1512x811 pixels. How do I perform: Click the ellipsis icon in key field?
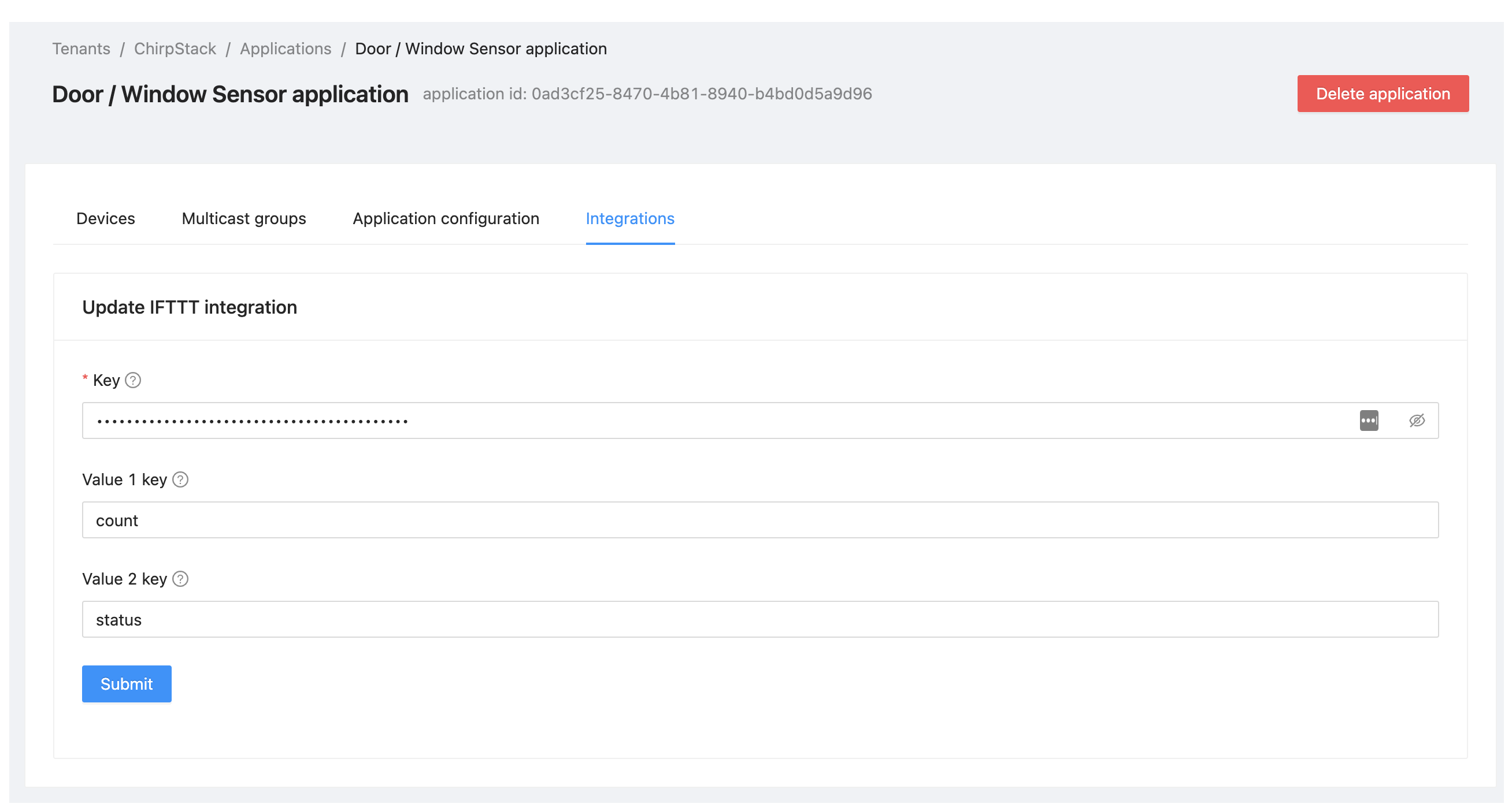(1370, 419)
